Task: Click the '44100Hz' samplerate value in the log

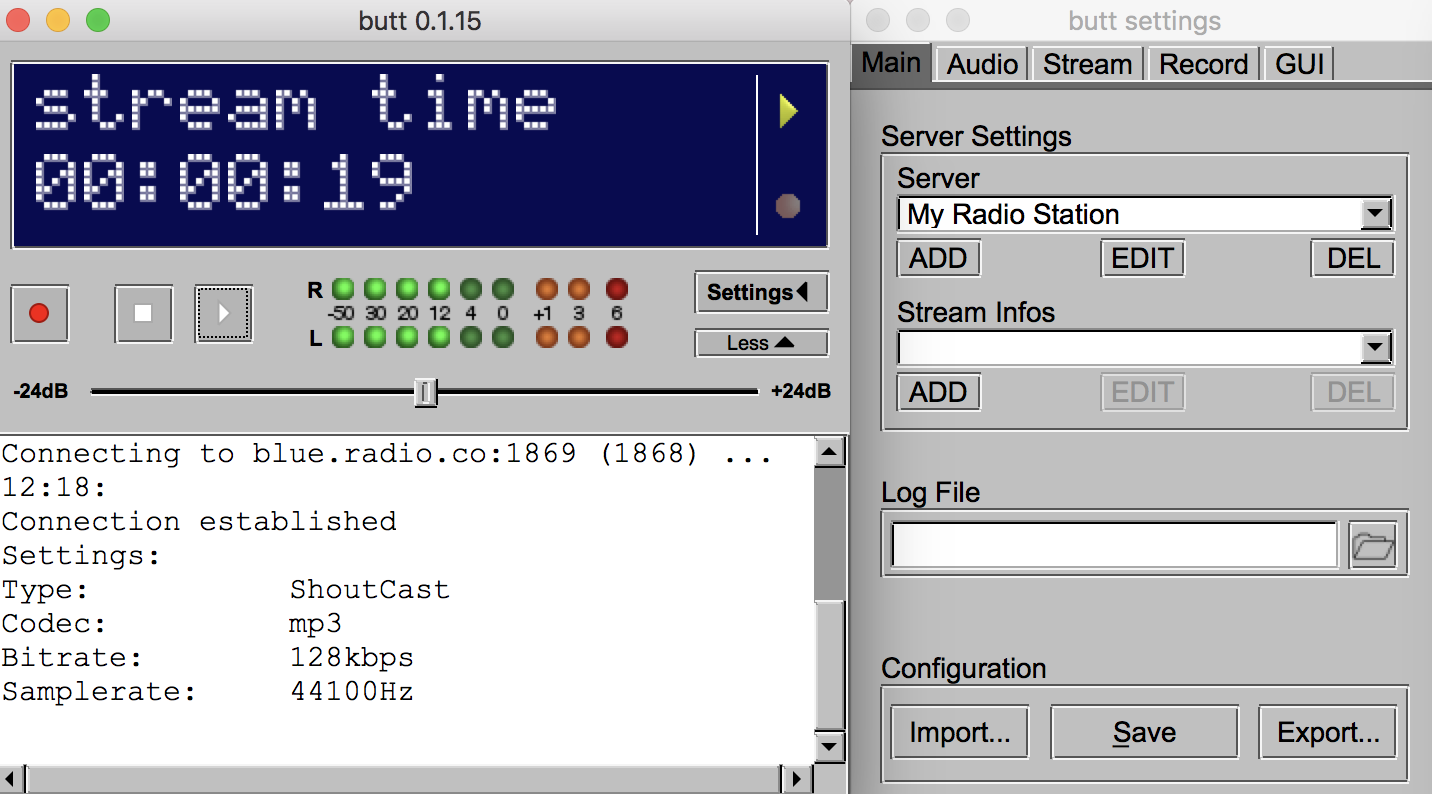Action: pos(352,692)
